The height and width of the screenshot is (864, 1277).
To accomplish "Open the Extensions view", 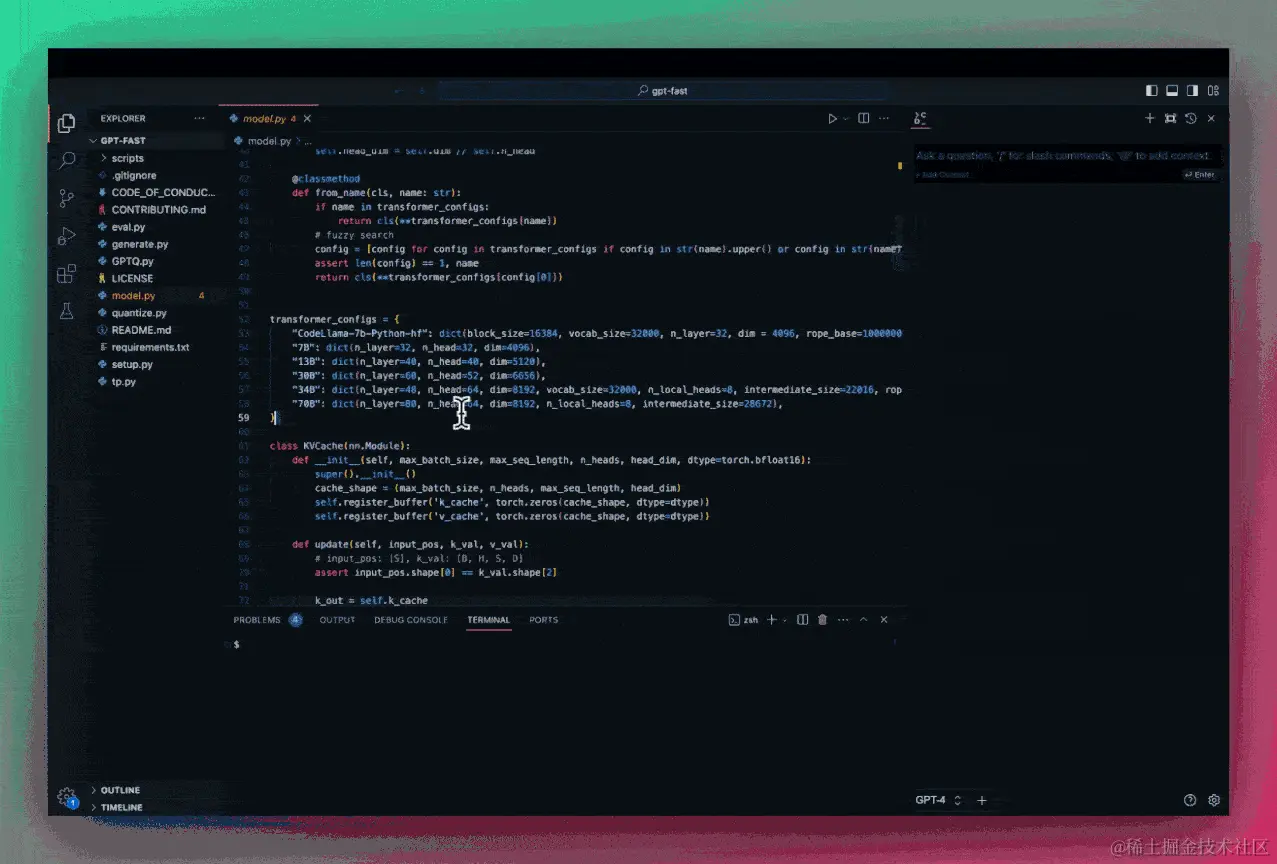I will (66, 274).
